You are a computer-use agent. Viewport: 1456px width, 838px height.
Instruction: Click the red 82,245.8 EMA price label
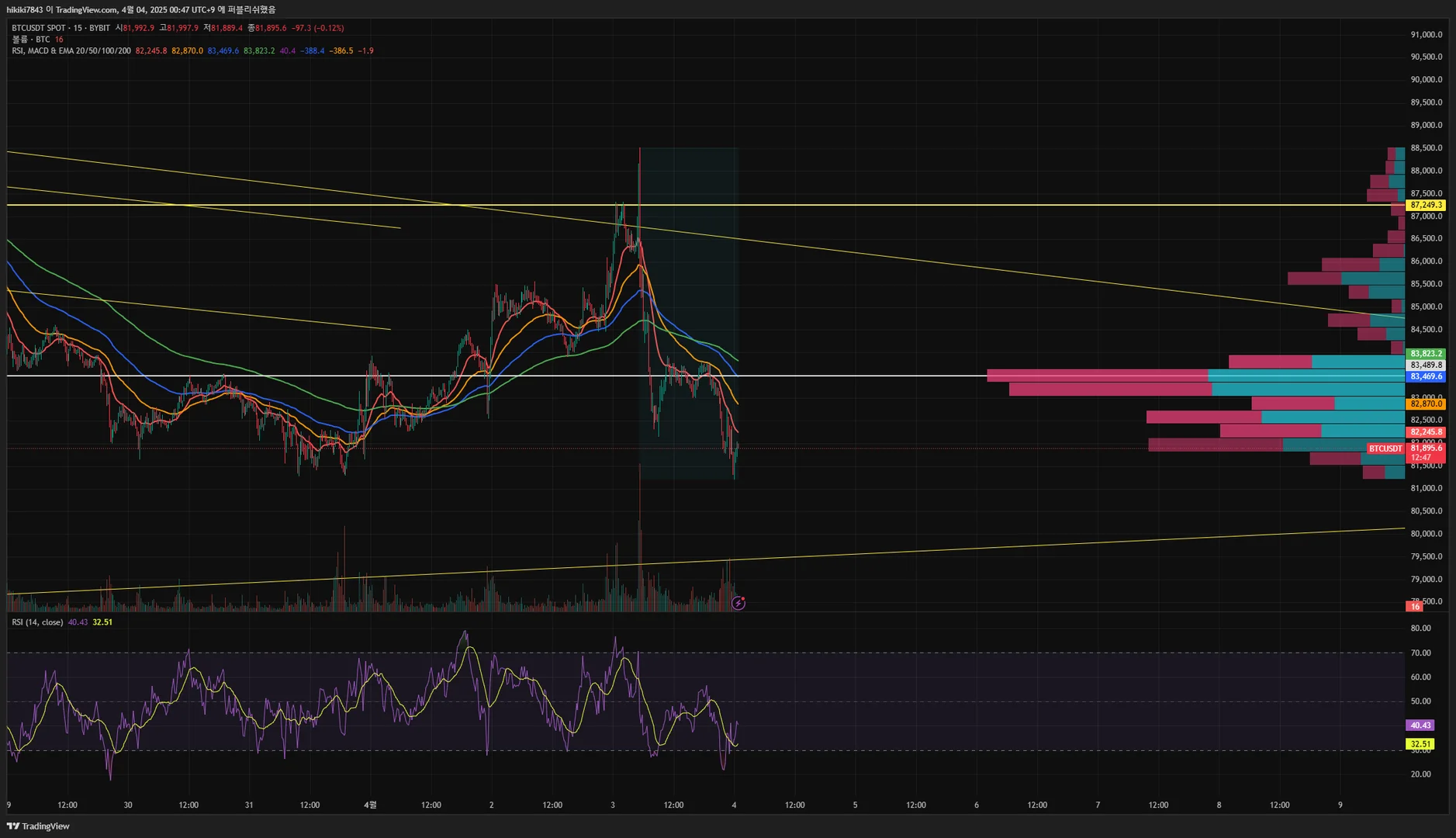click(1426, 432)
